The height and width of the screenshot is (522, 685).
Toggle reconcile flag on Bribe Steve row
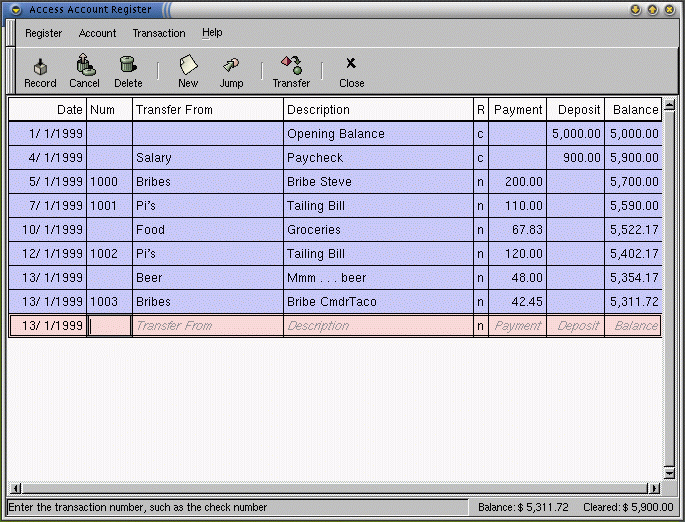click(x=481, y=182)
